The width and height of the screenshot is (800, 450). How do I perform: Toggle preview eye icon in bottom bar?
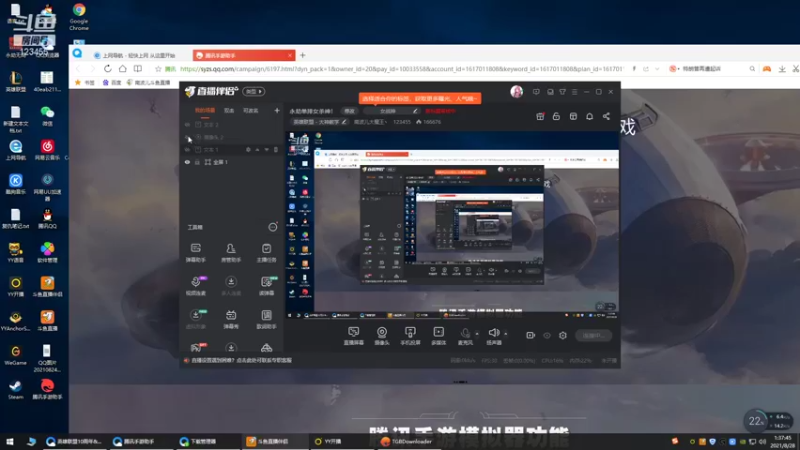tap(547, 335)
